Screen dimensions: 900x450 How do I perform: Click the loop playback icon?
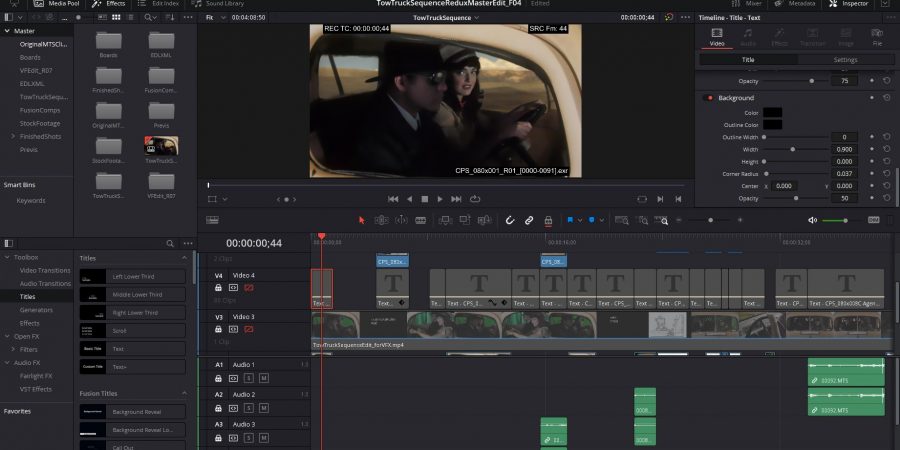point(475,199)
